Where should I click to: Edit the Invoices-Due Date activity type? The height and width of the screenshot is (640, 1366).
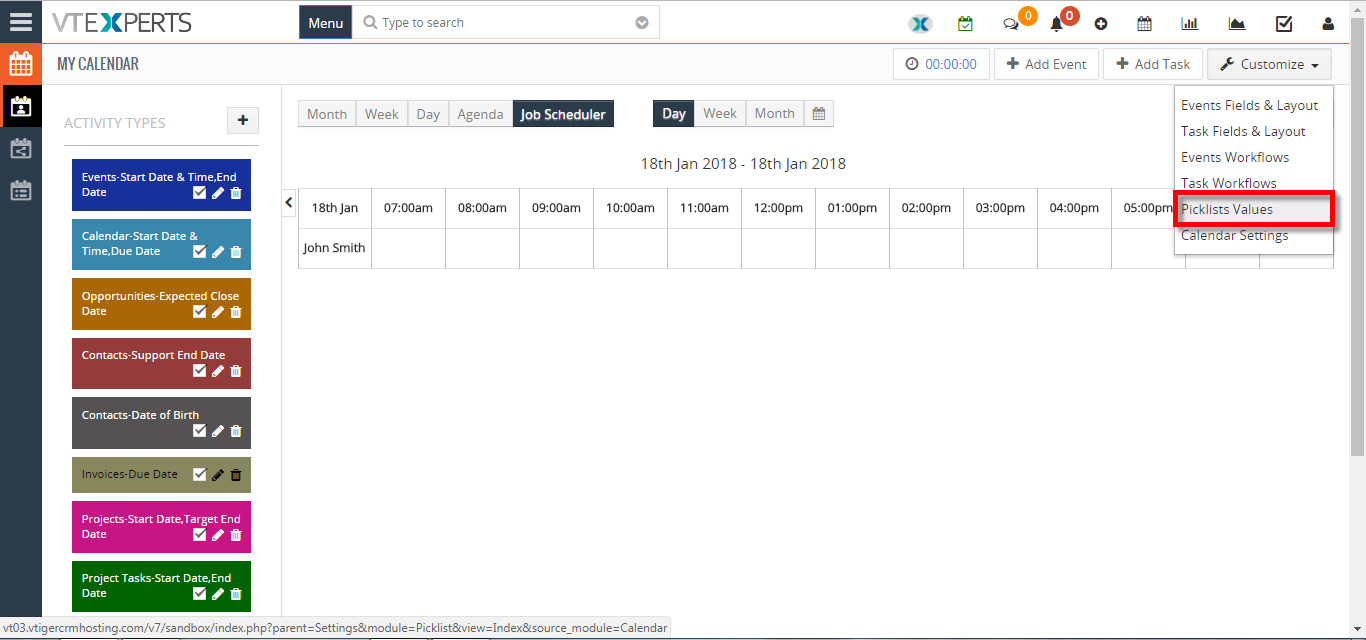(218, 475)
